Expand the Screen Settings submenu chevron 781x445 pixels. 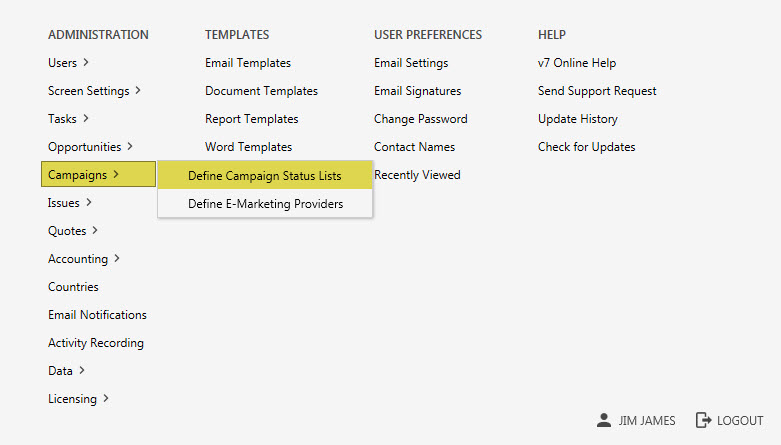(x=138, y=91)
